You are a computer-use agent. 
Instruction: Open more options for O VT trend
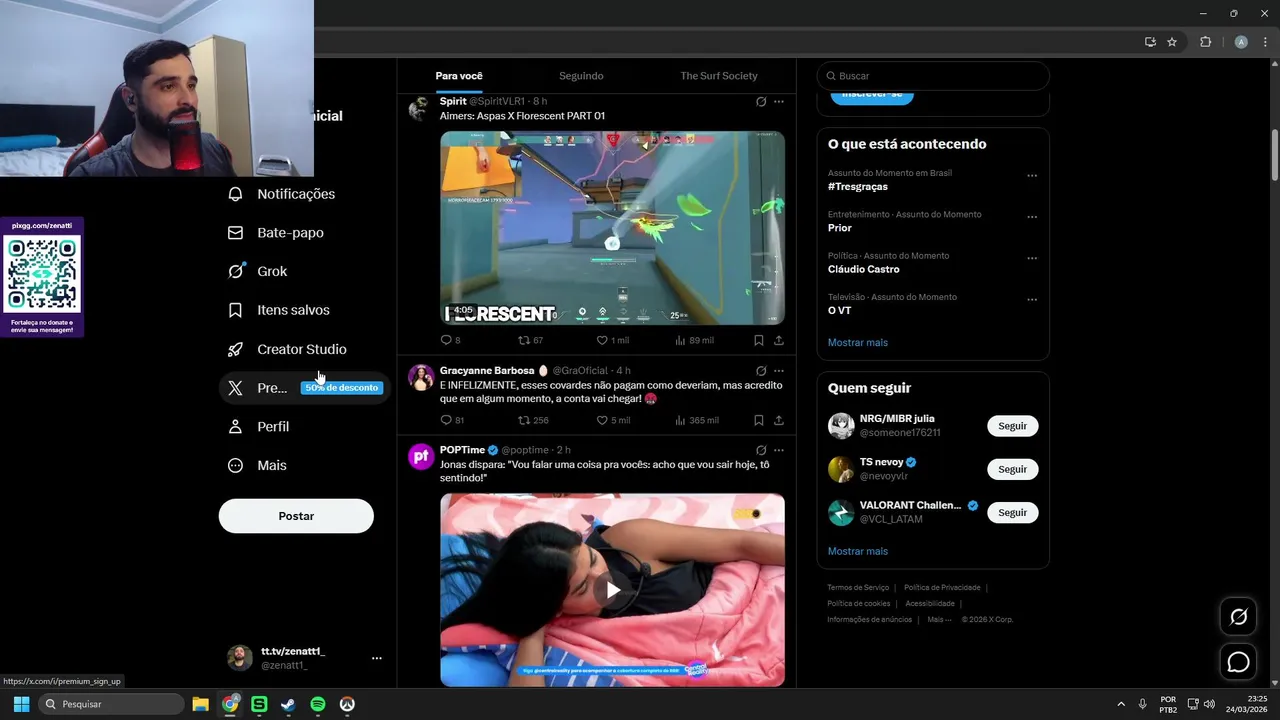pyautogui.click(x=1032, y=300)
